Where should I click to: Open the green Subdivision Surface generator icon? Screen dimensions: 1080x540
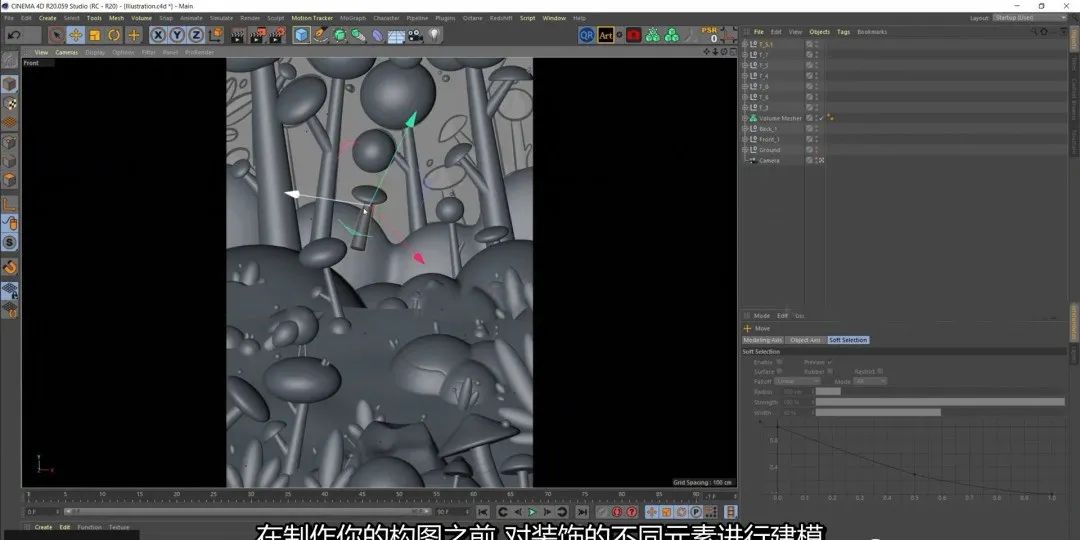pos(340,35)
